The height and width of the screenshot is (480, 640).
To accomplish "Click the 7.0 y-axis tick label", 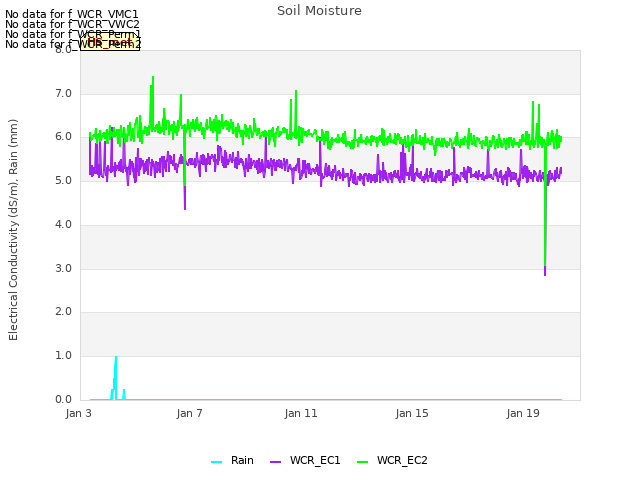I will [63, 93].
